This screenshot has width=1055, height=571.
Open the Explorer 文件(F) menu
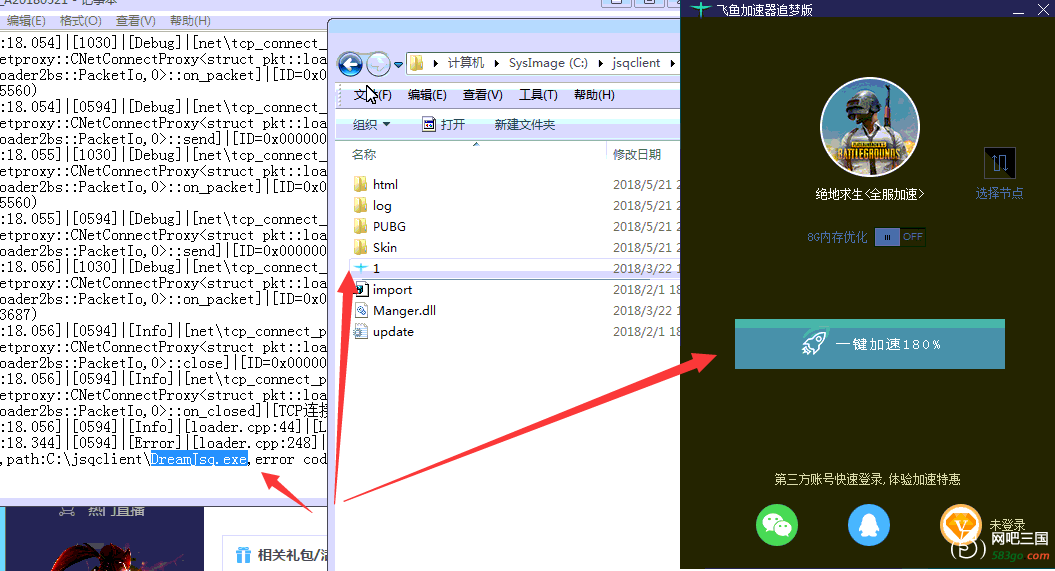tap(373, 95)
